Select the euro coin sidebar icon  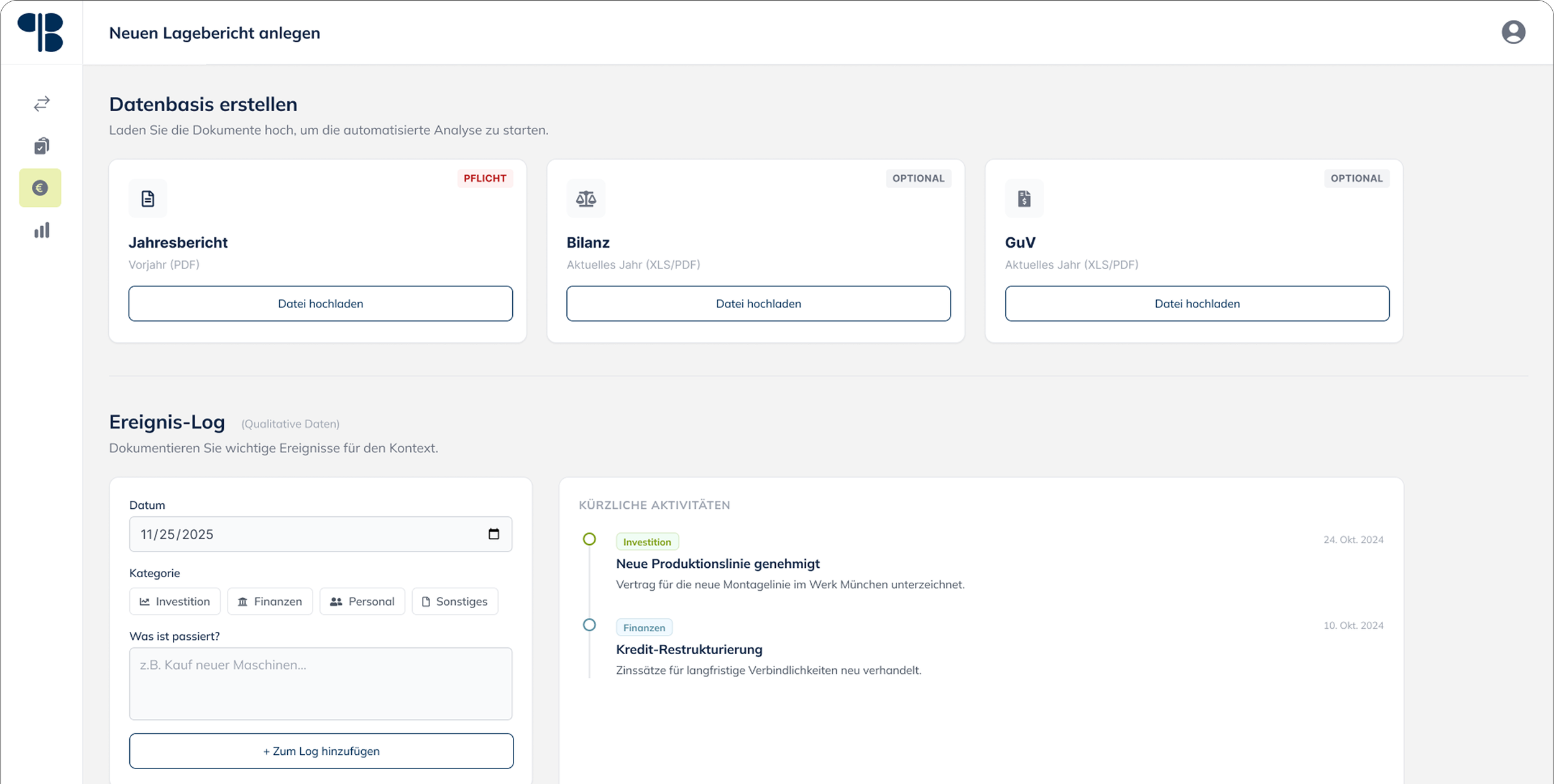click(40, 188)
